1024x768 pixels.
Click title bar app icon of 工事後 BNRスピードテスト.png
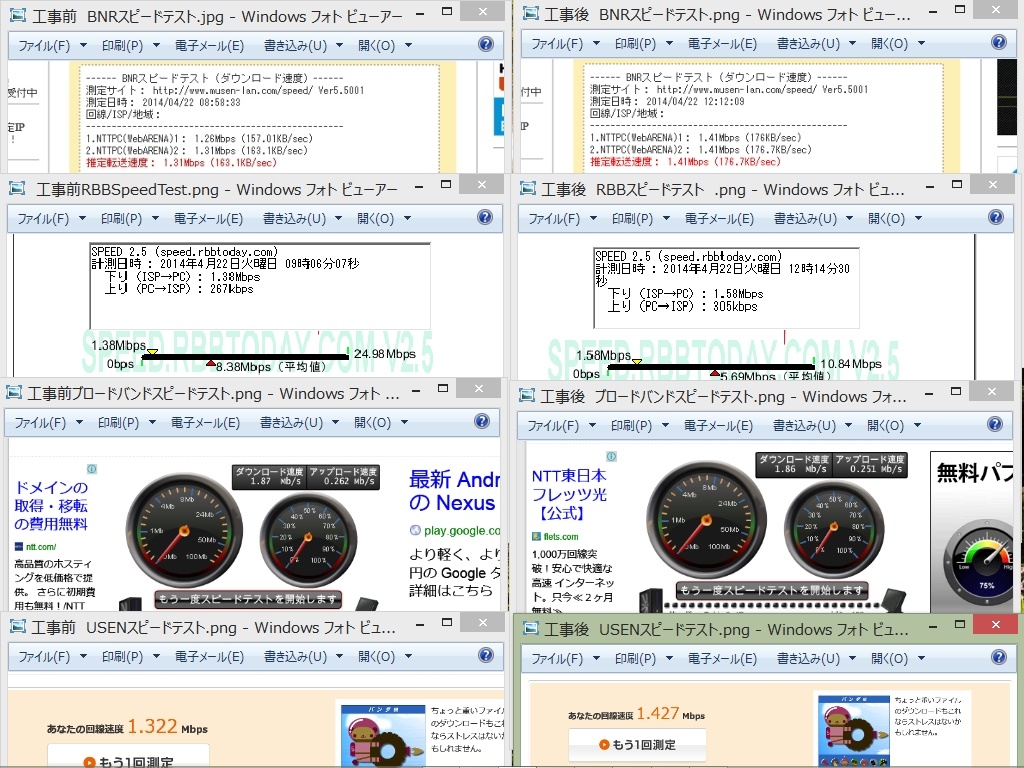531,12
